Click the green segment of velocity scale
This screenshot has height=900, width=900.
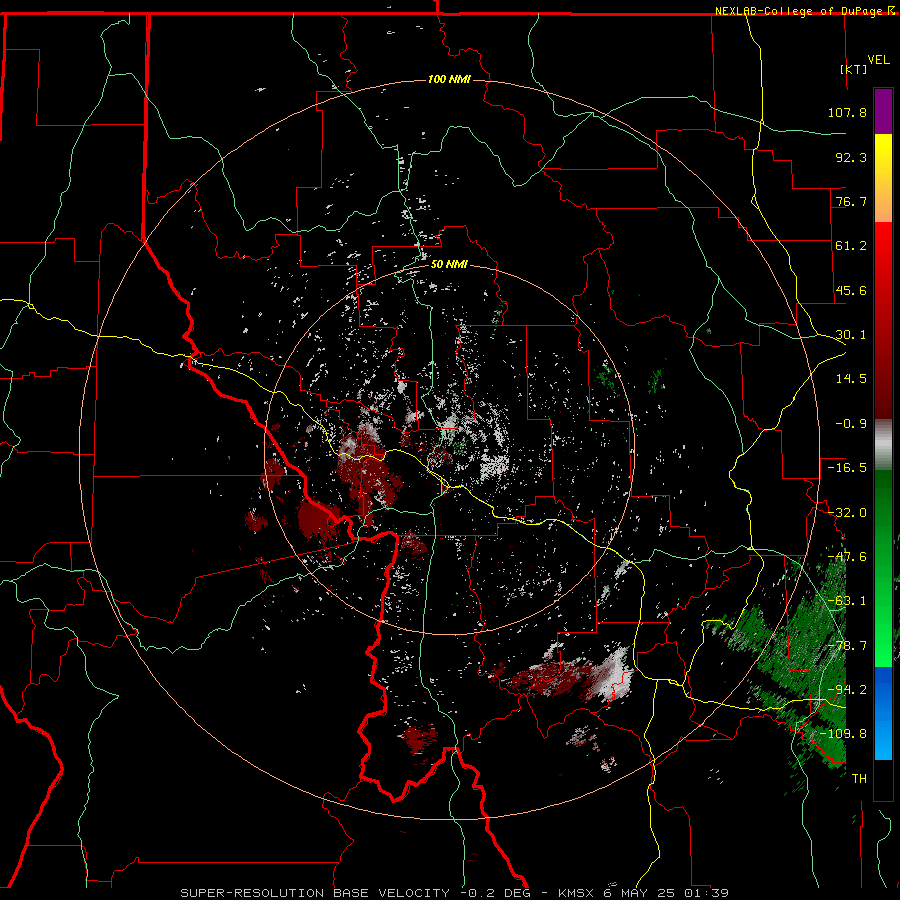(883, 568)
